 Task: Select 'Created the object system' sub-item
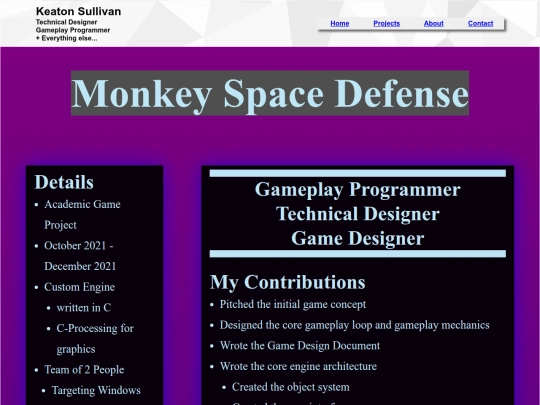tap(291, 387)
